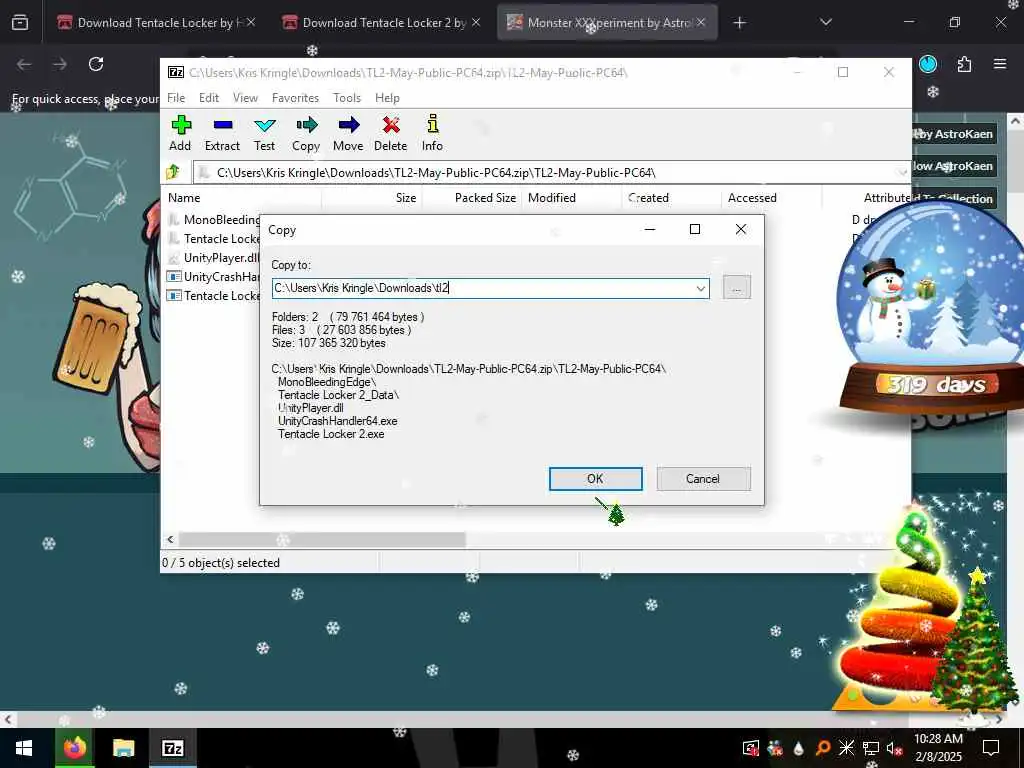Click the Add toolbar icon in 7-Zip
Image resolution: width=1024 pixels, height=768 pixels.
tap(180, 133)
